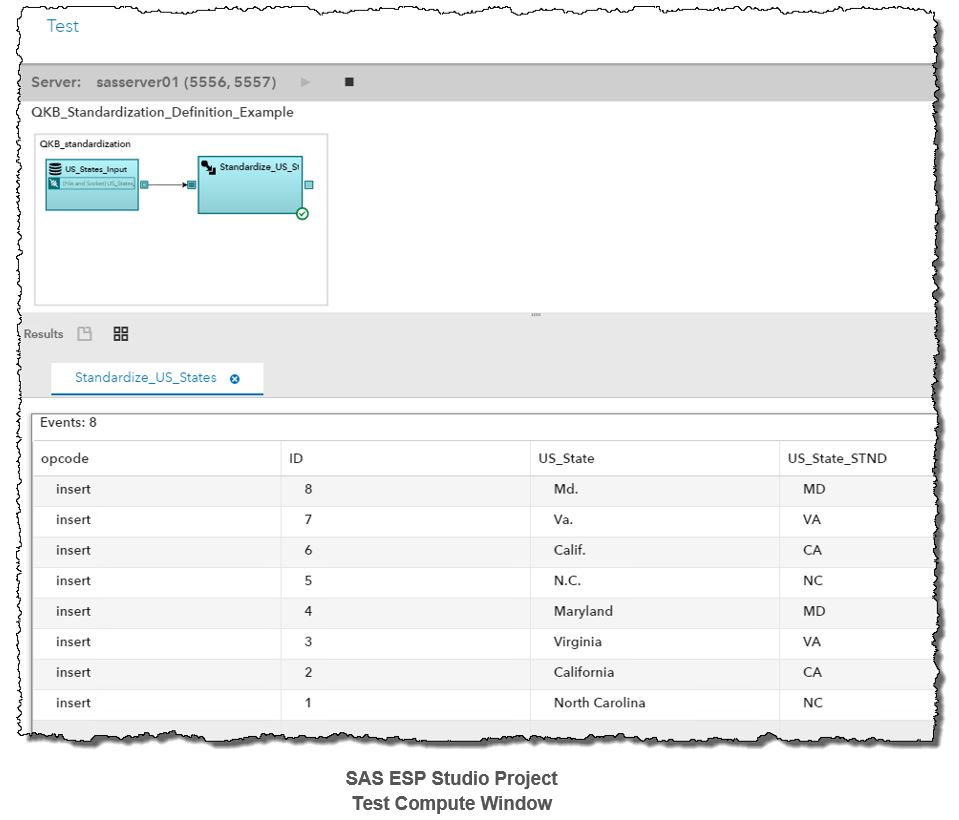The image size is (959, 820).
Task: Click the US_State column header
Action: pos(566,458)
